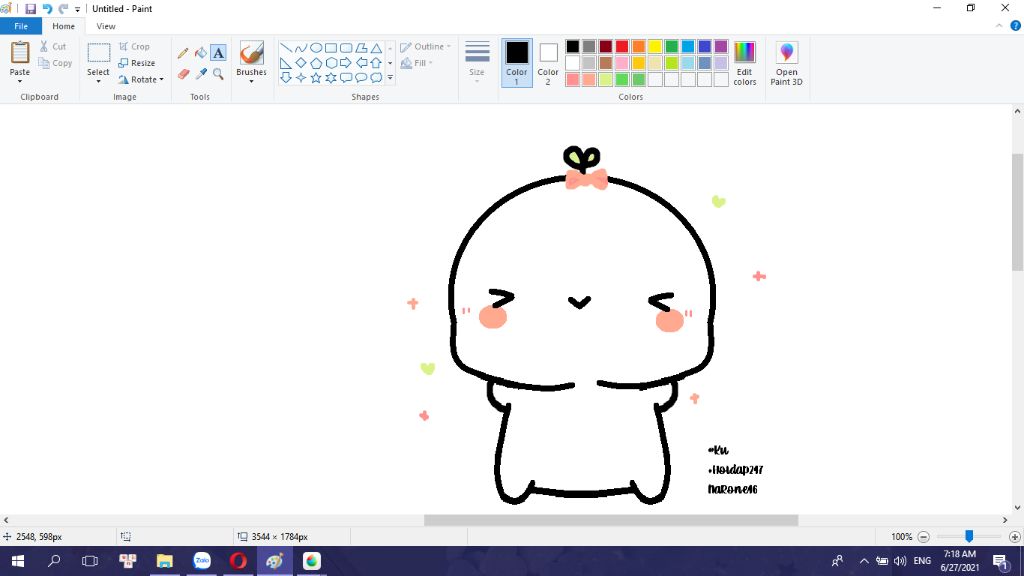This screenshot has height=576, width=1024.
Task: Pick the Six-point star shape
Action: point(331,78)
